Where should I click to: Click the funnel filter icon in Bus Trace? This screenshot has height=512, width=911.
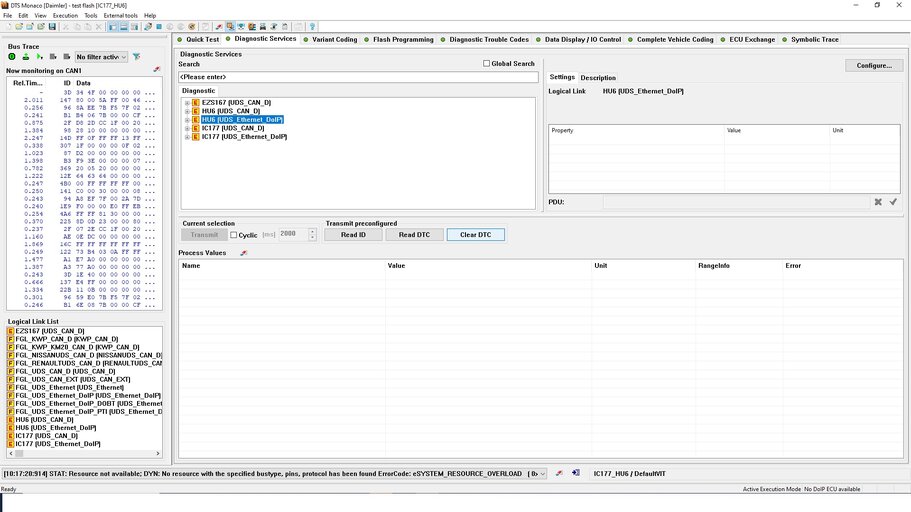coord(136,57)
